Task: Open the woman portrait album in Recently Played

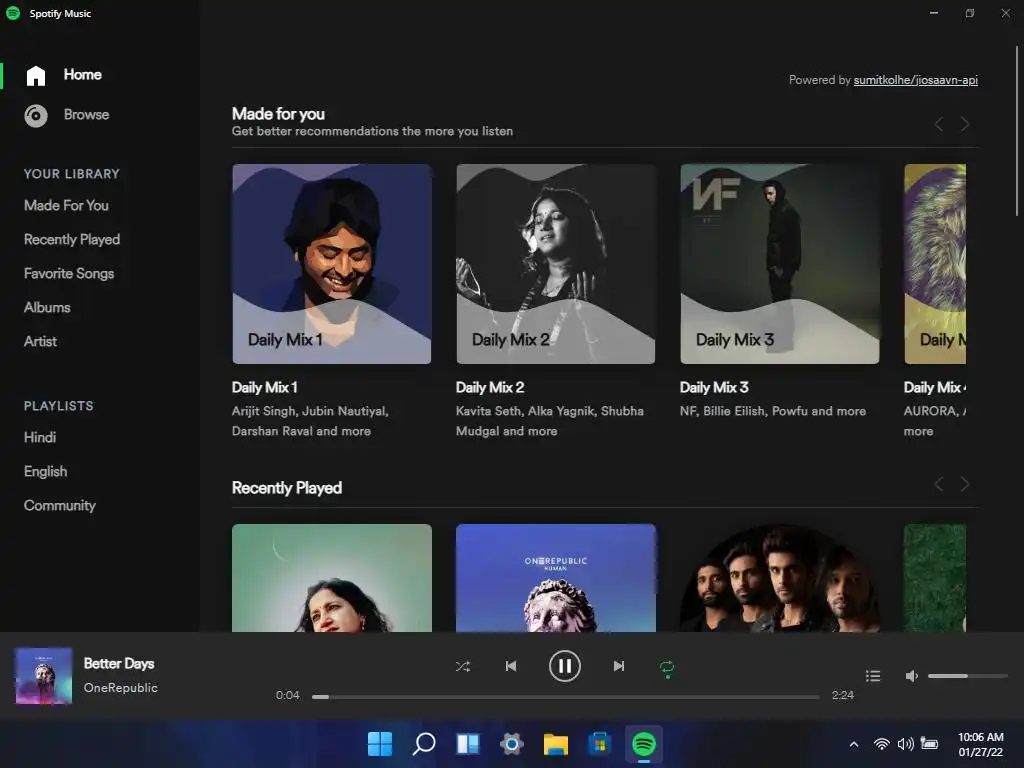Action: click(x=332, y=578)
